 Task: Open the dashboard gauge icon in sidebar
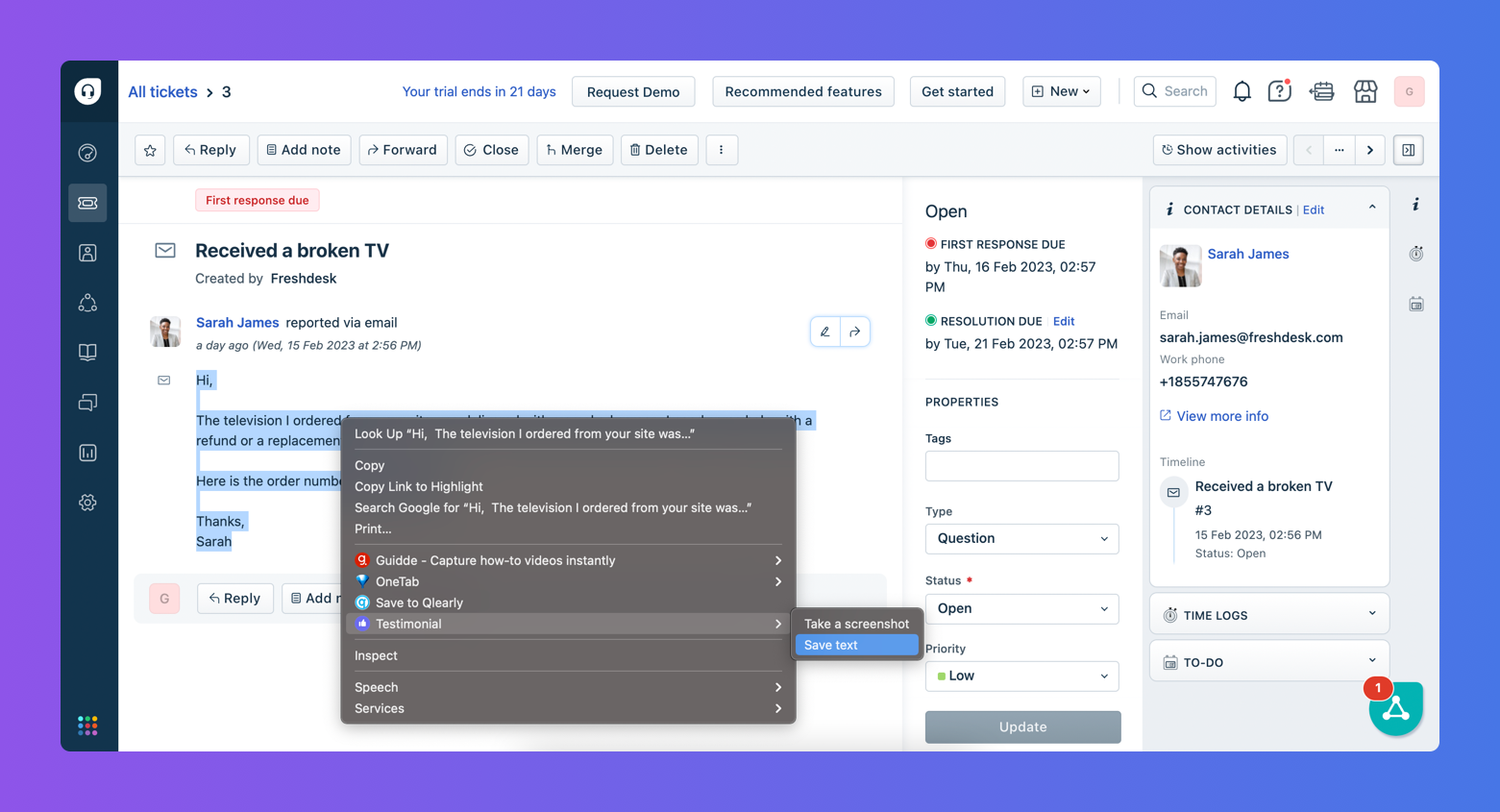tap(87, 153)
